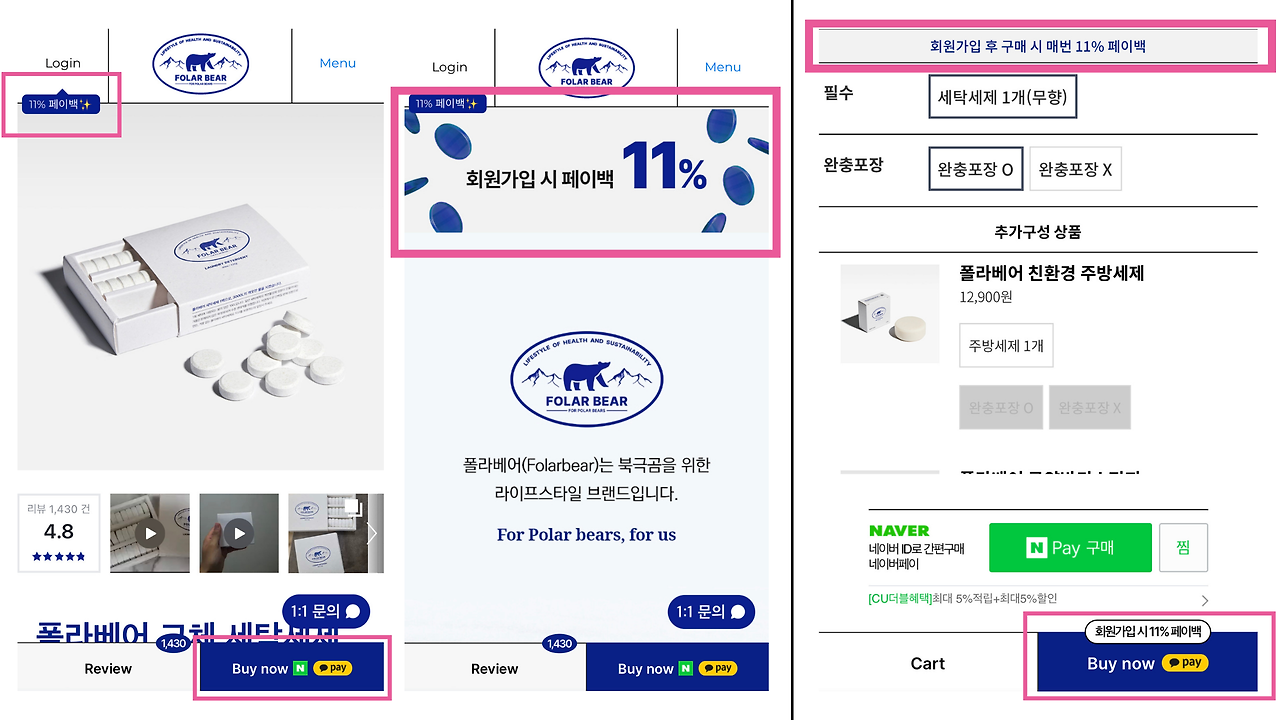Expand the CU더블혜택 benefits chevron

click(x=1204, y=600)
